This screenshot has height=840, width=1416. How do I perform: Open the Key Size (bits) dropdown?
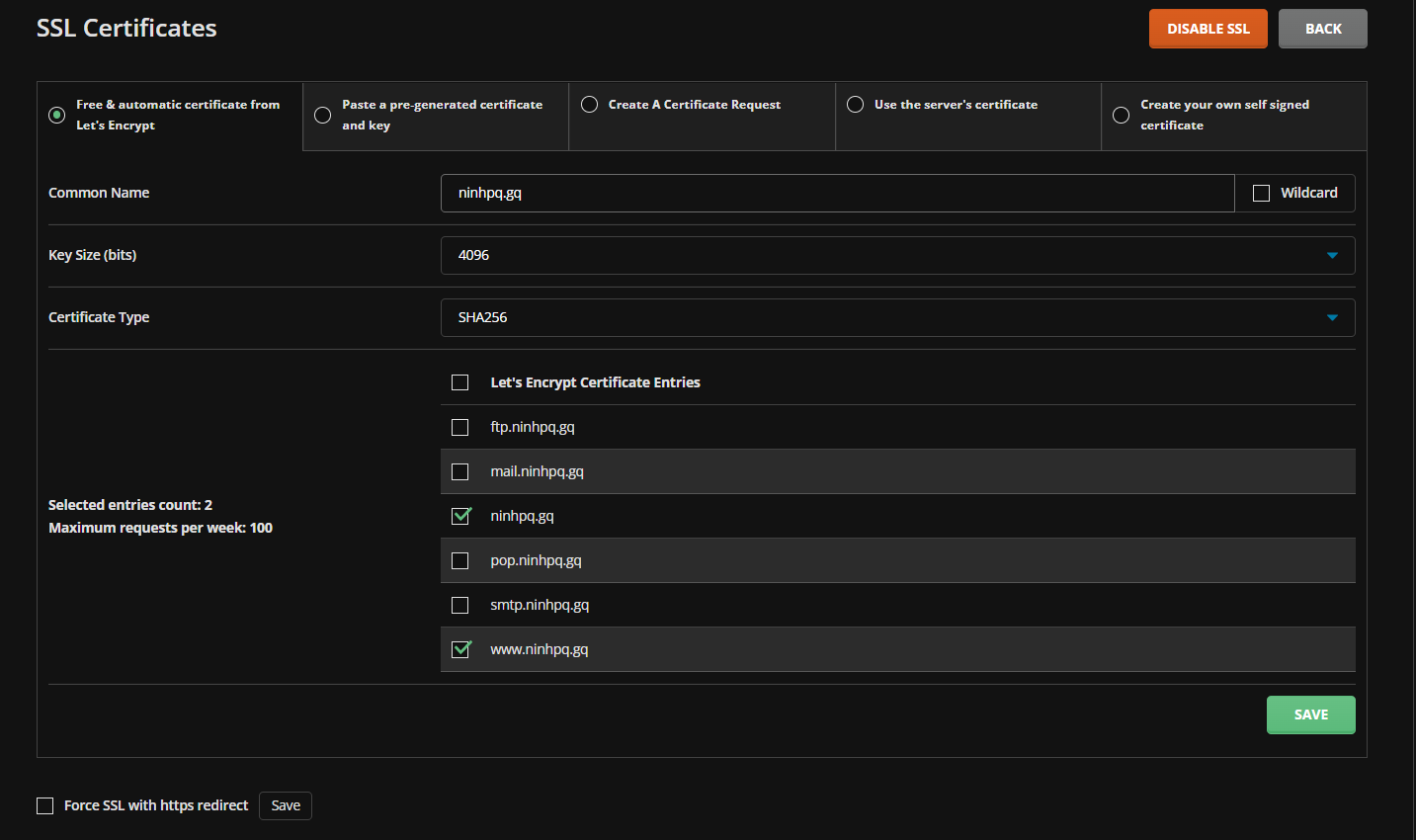[x=896, y=255]
